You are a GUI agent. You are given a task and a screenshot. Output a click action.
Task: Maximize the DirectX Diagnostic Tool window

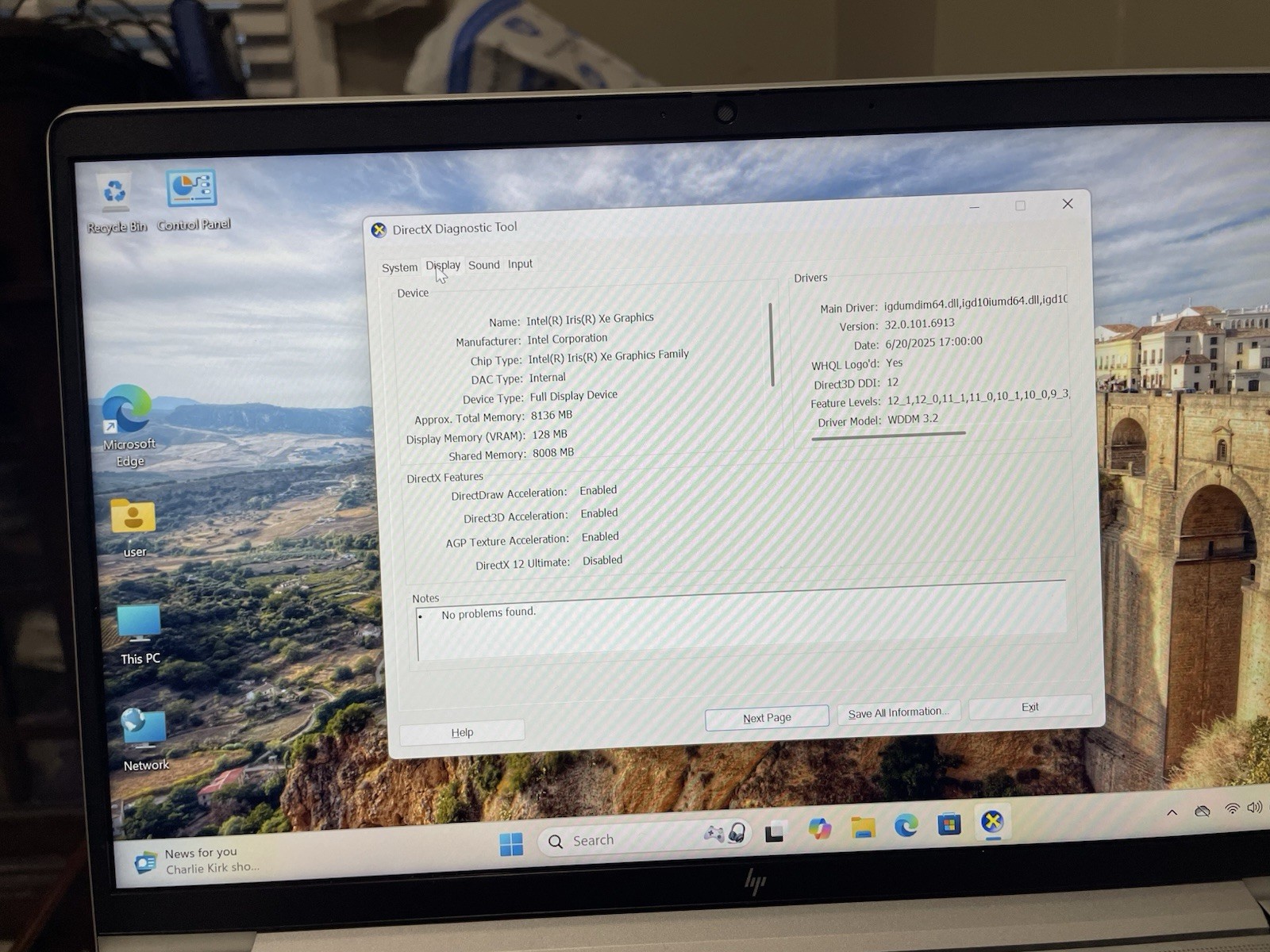coord(1021,205)
